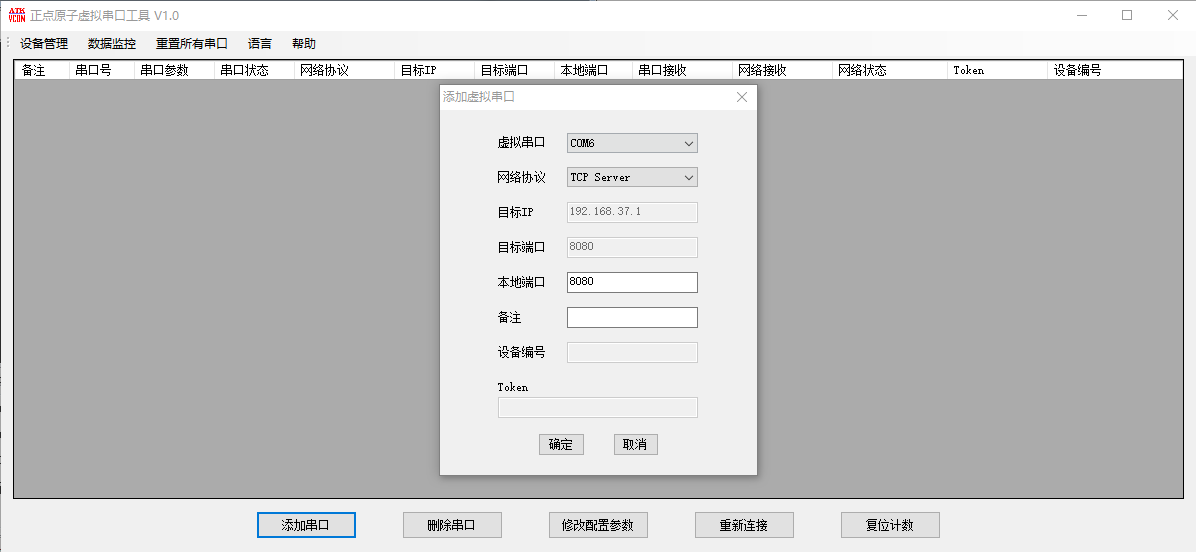This screenshot has width=1196, height=552.
Task: Select the 重置所有串口 menu item
Action: (x=191, y=44)
